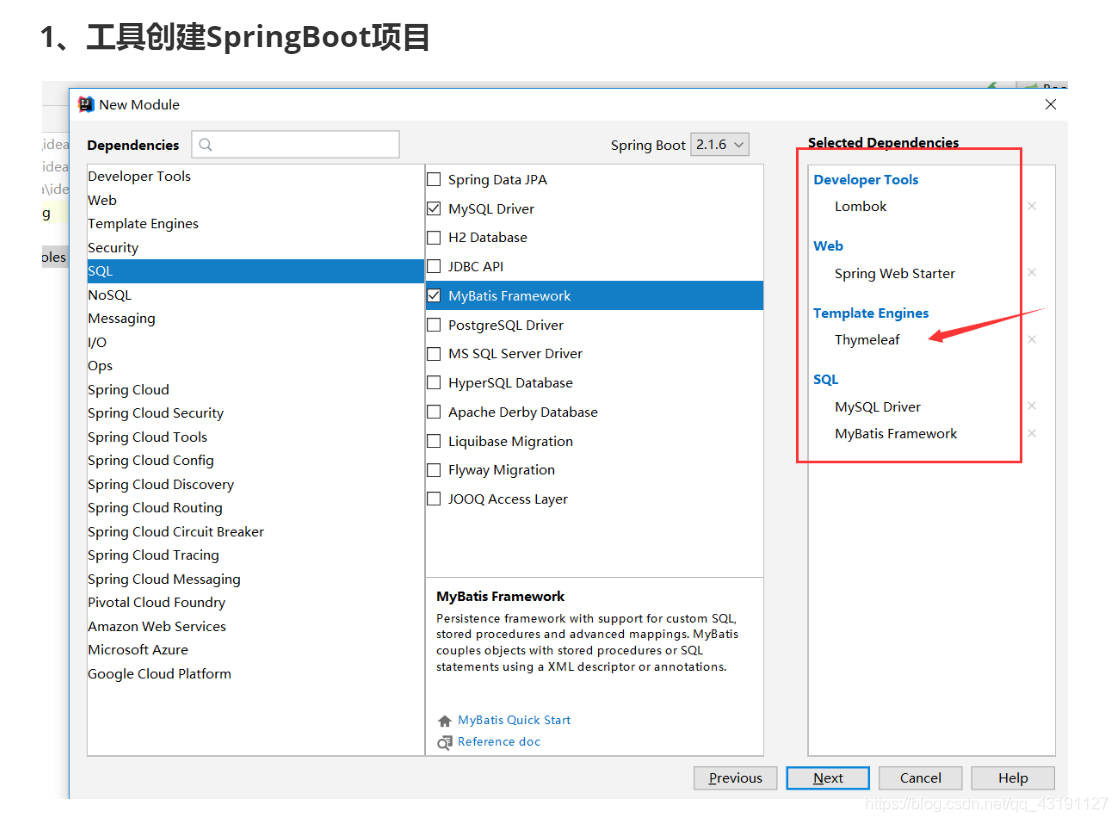Enable the JOOQ Access Layer checkbox
The height and width of the screenshot is (822, 1118).
pyautogui.click(x=434, y=498)
